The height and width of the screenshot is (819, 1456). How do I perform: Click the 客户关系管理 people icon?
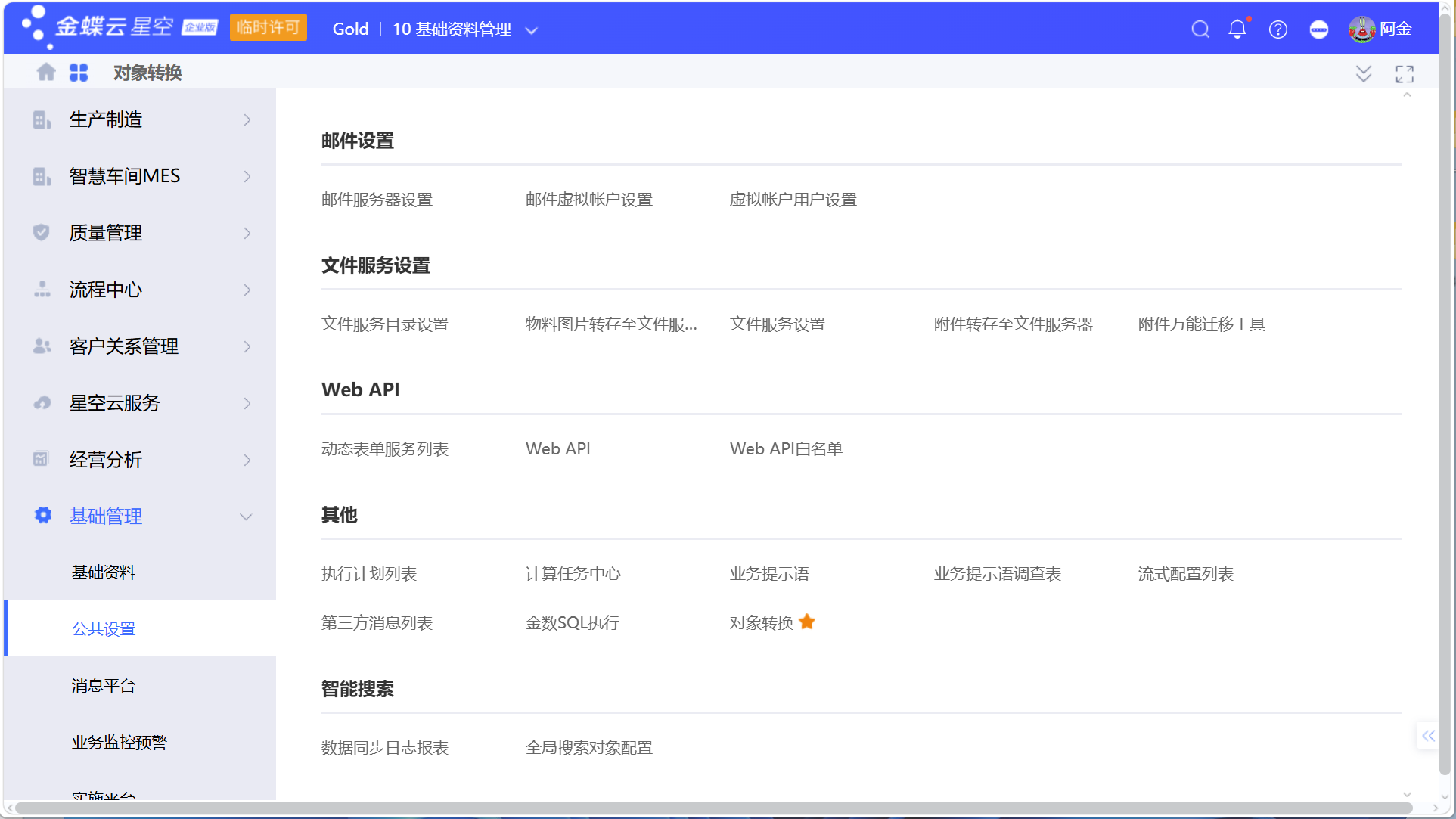42,346
